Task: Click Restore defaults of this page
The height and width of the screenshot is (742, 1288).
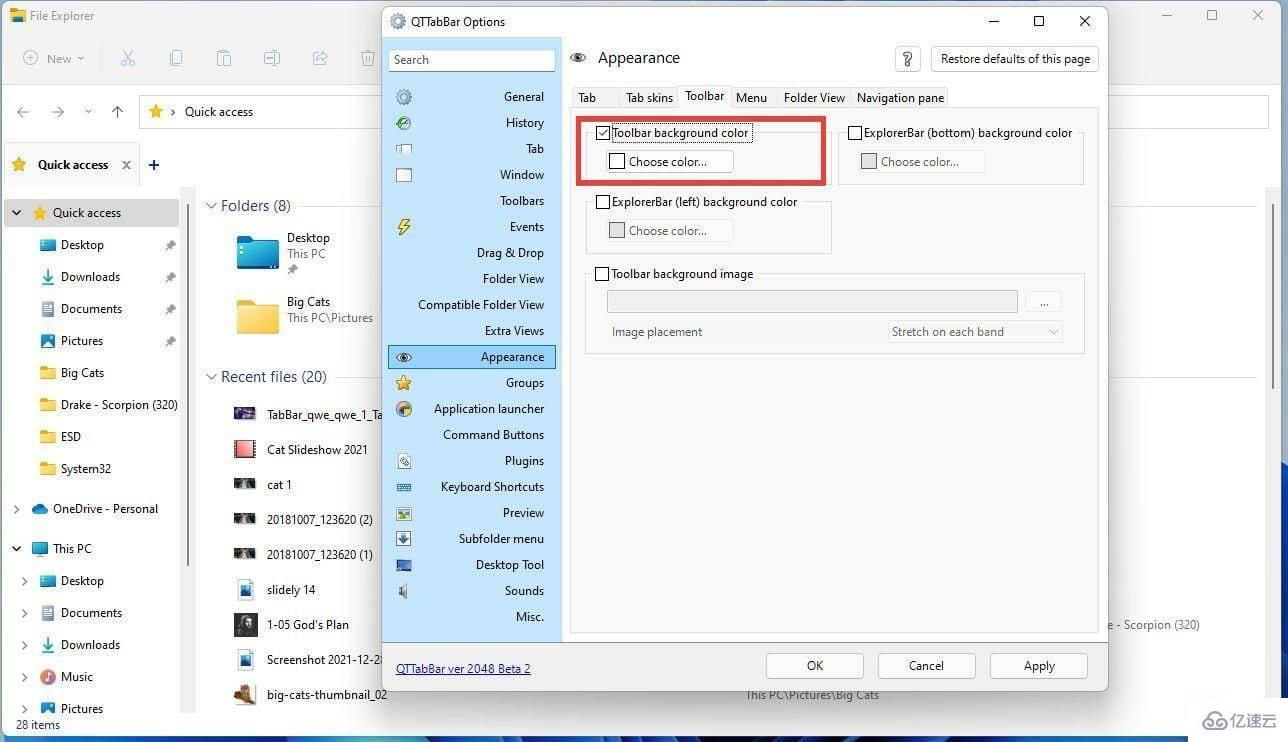Action: 1015,59
